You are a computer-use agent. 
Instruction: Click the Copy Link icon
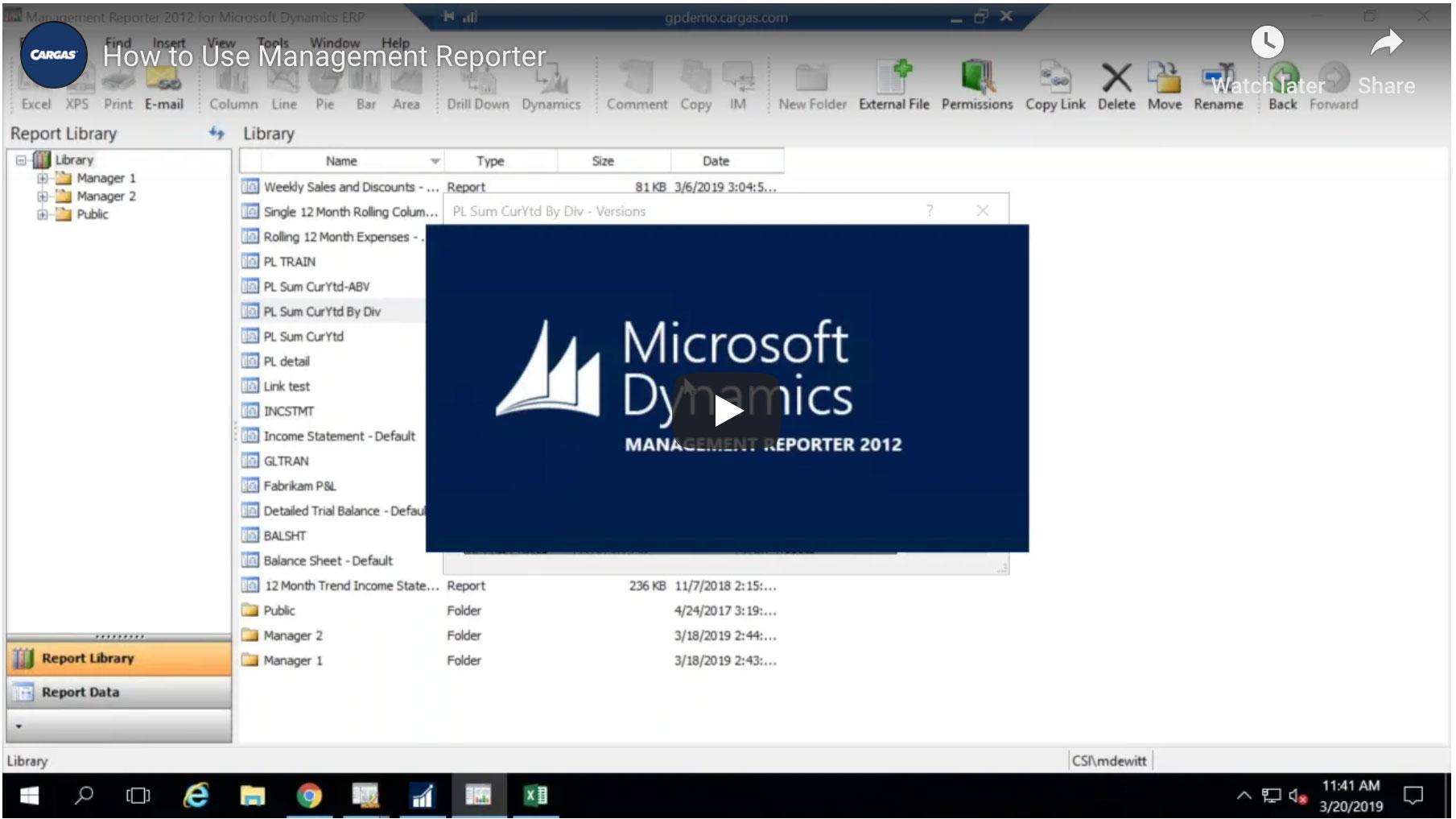coord(1055,85)
